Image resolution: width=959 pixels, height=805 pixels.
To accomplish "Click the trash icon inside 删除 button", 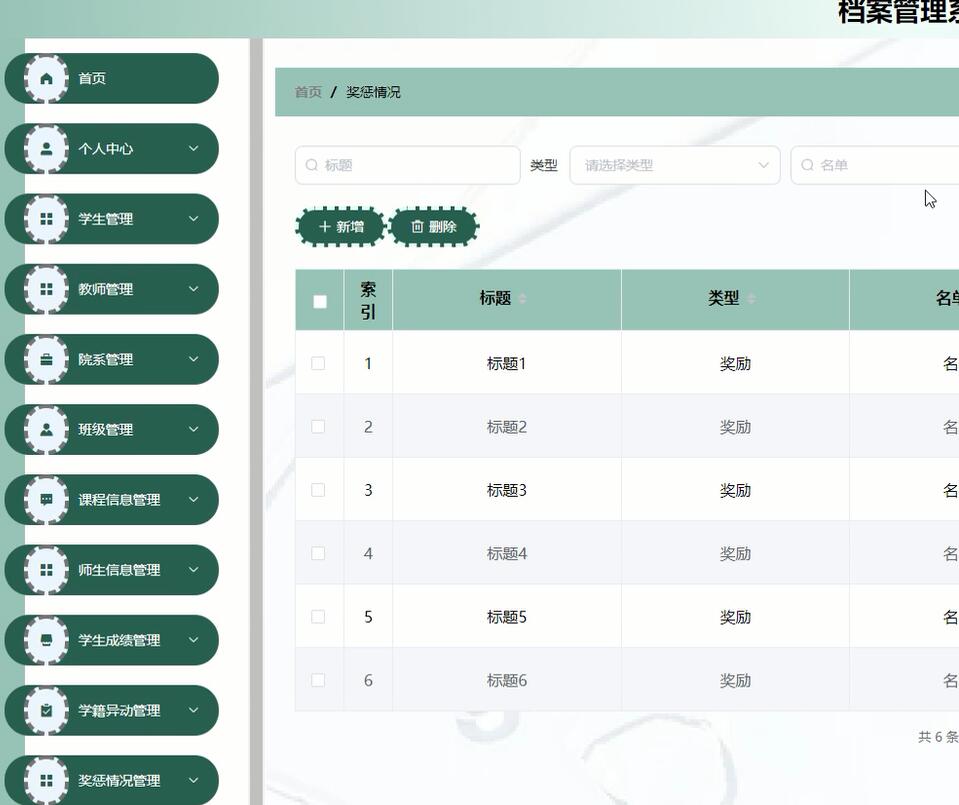I will 418,226.
